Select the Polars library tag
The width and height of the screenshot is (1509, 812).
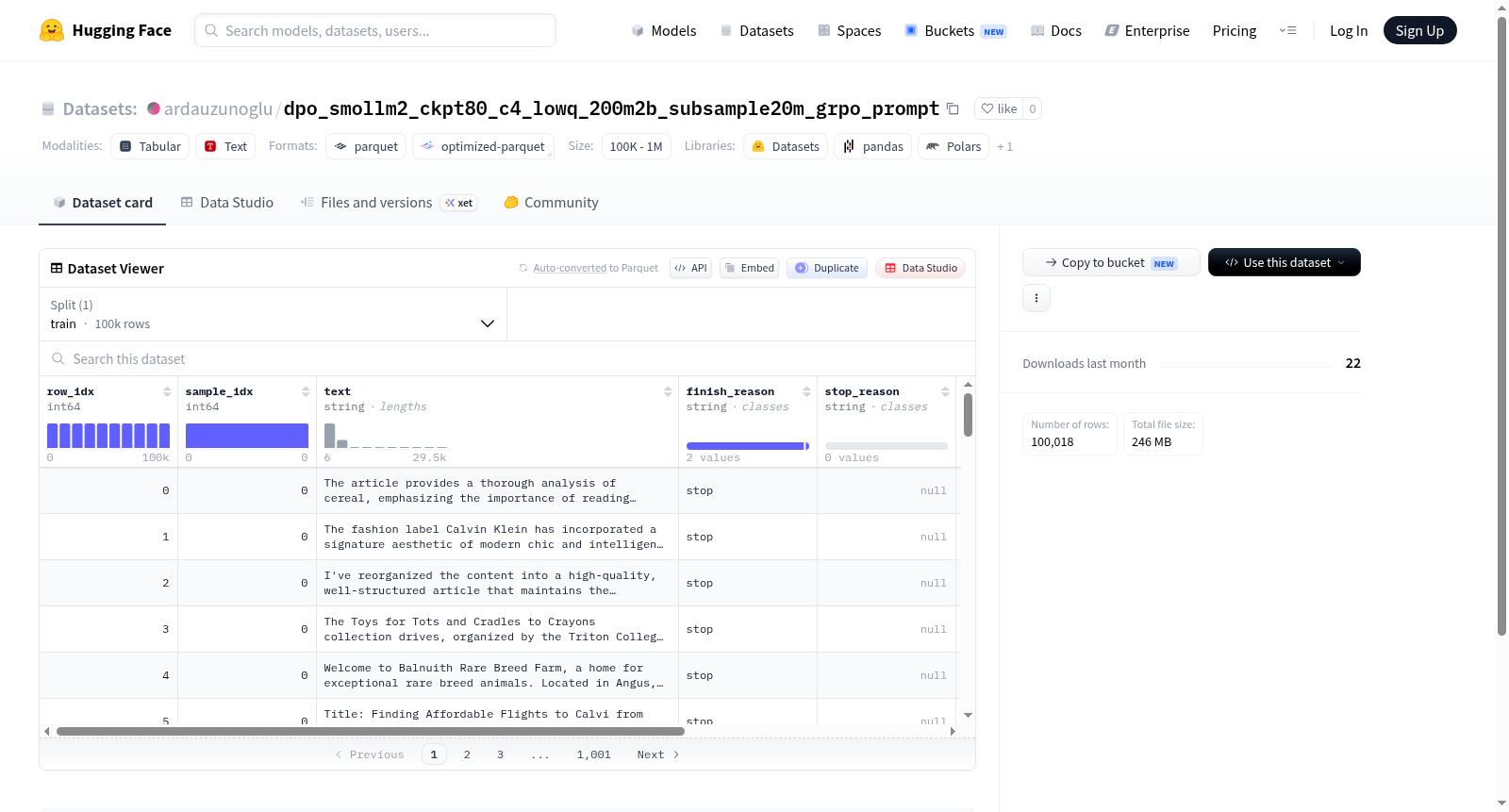tap(953, 146)
